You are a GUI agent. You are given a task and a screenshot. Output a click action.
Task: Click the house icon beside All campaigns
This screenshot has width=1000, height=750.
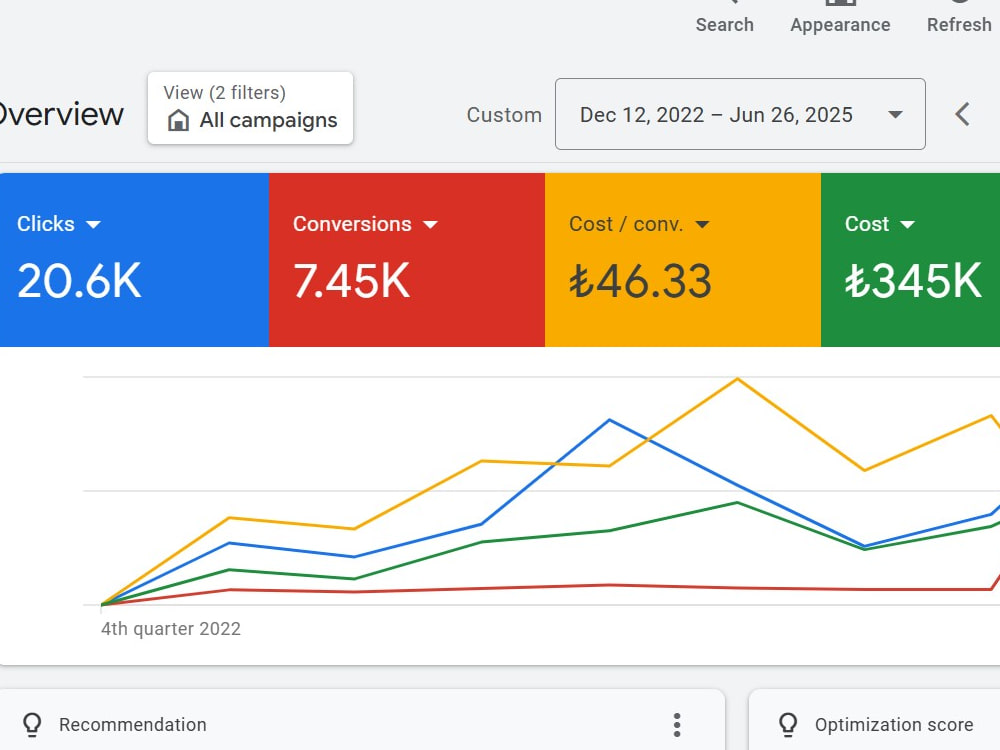click(x=179, y=120)
